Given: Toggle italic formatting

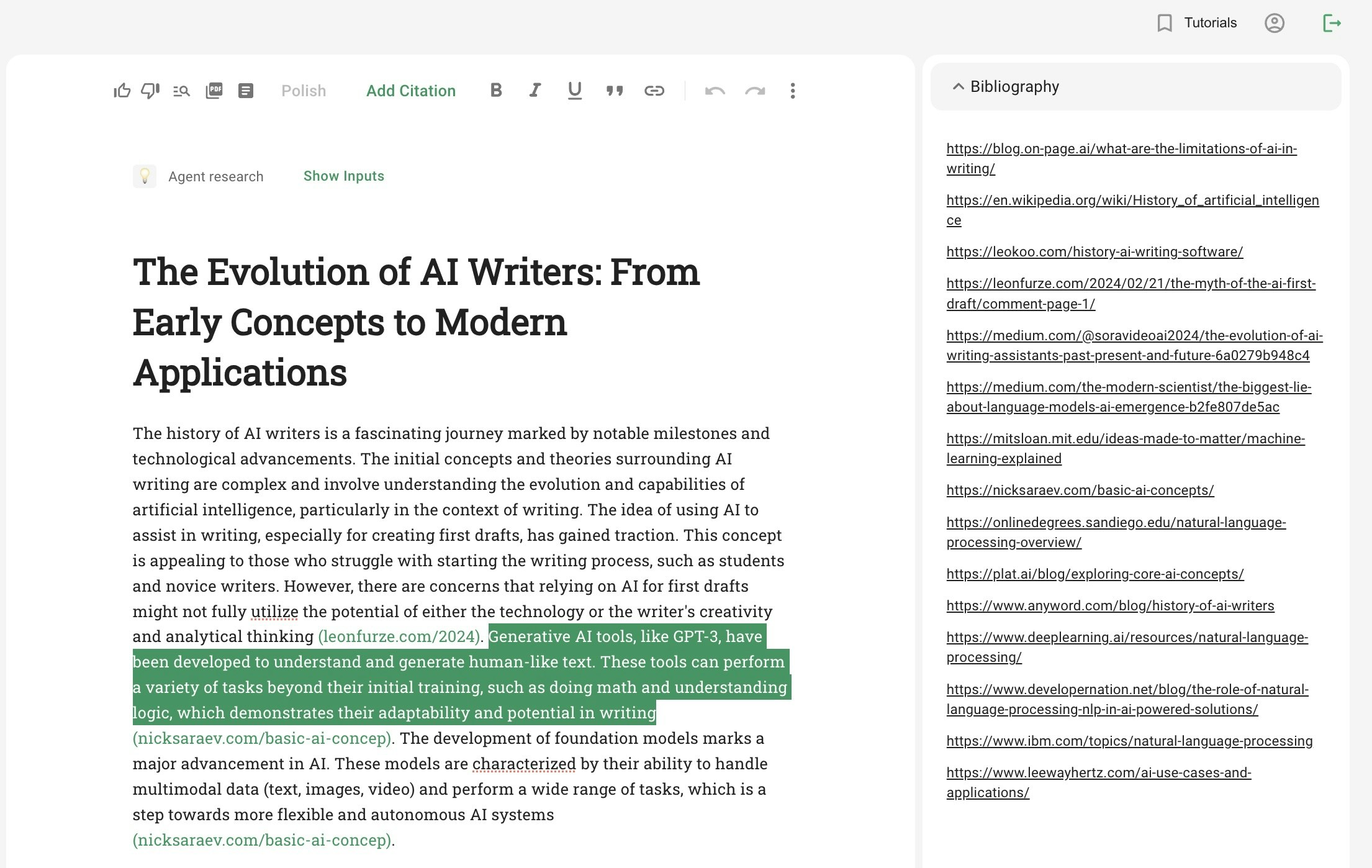Looking at the screenshot, I should coord(535,91).
